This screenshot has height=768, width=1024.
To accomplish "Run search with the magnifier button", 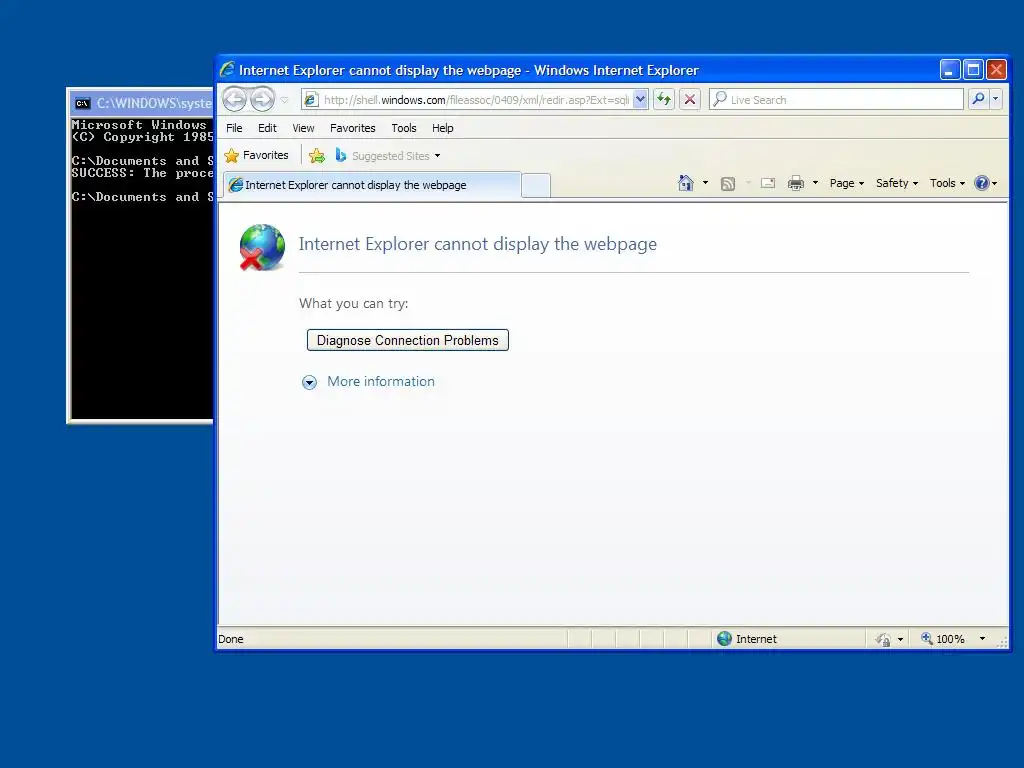I will tap(978, 99).
